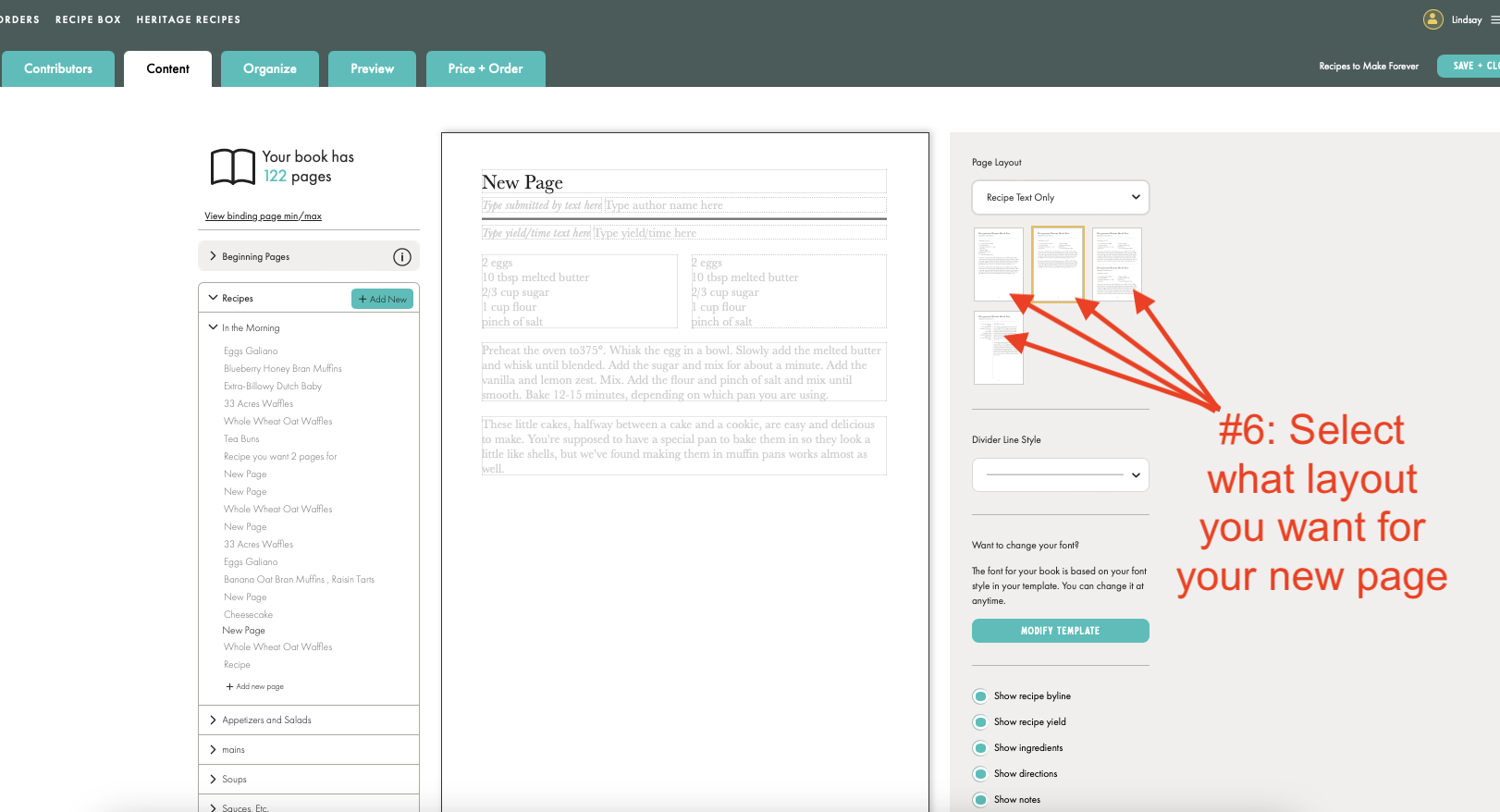The width and height of the screenshot is (1500, 812).
Task: Click the Add New recipe button
Action: click(x=382, y=299)
